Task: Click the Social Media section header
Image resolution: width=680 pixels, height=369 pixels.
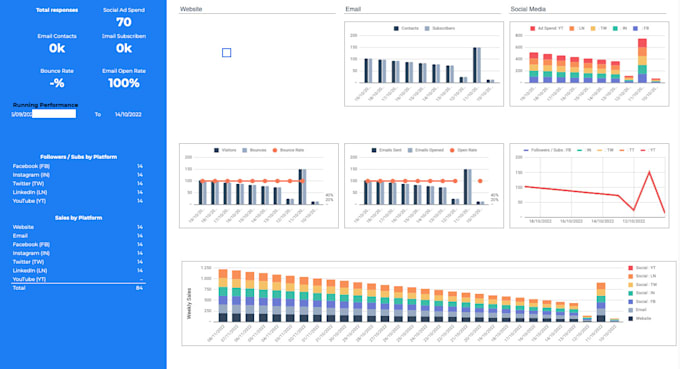Action: 528,9
